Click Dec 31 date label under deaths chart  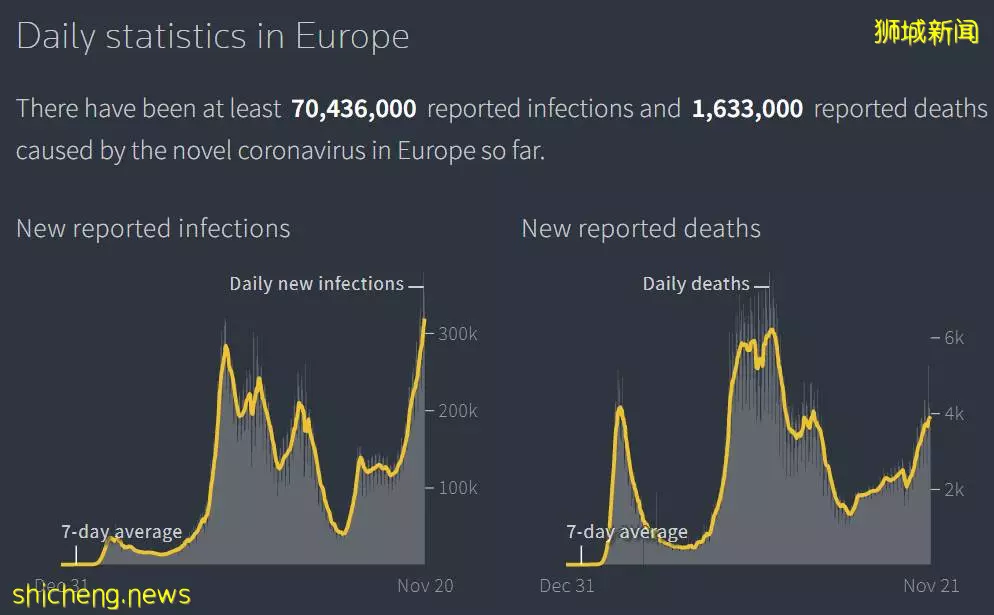tap(567, 586)
